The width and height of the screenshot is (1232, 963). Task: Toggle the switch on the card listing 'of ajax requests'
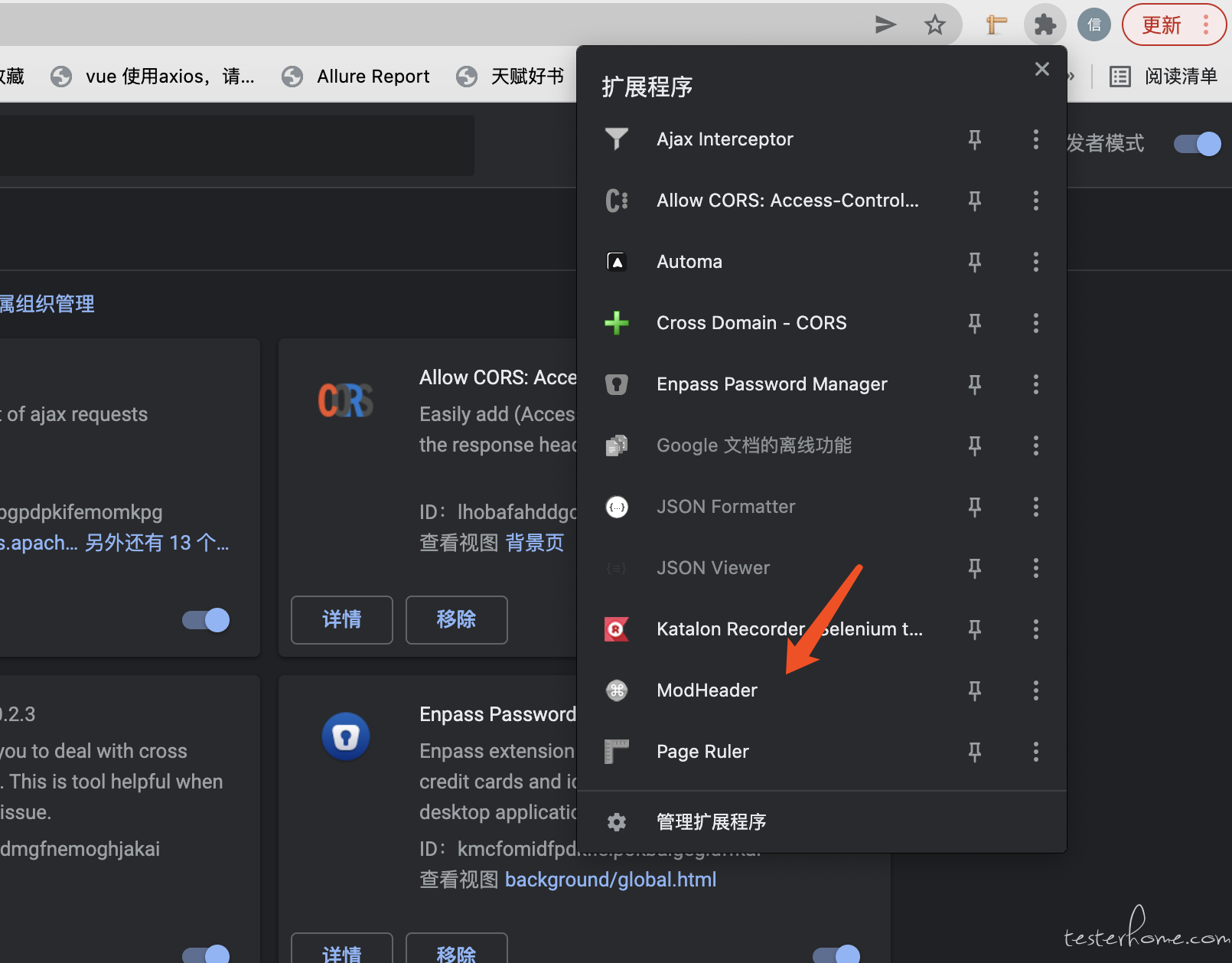coord(206,620)
